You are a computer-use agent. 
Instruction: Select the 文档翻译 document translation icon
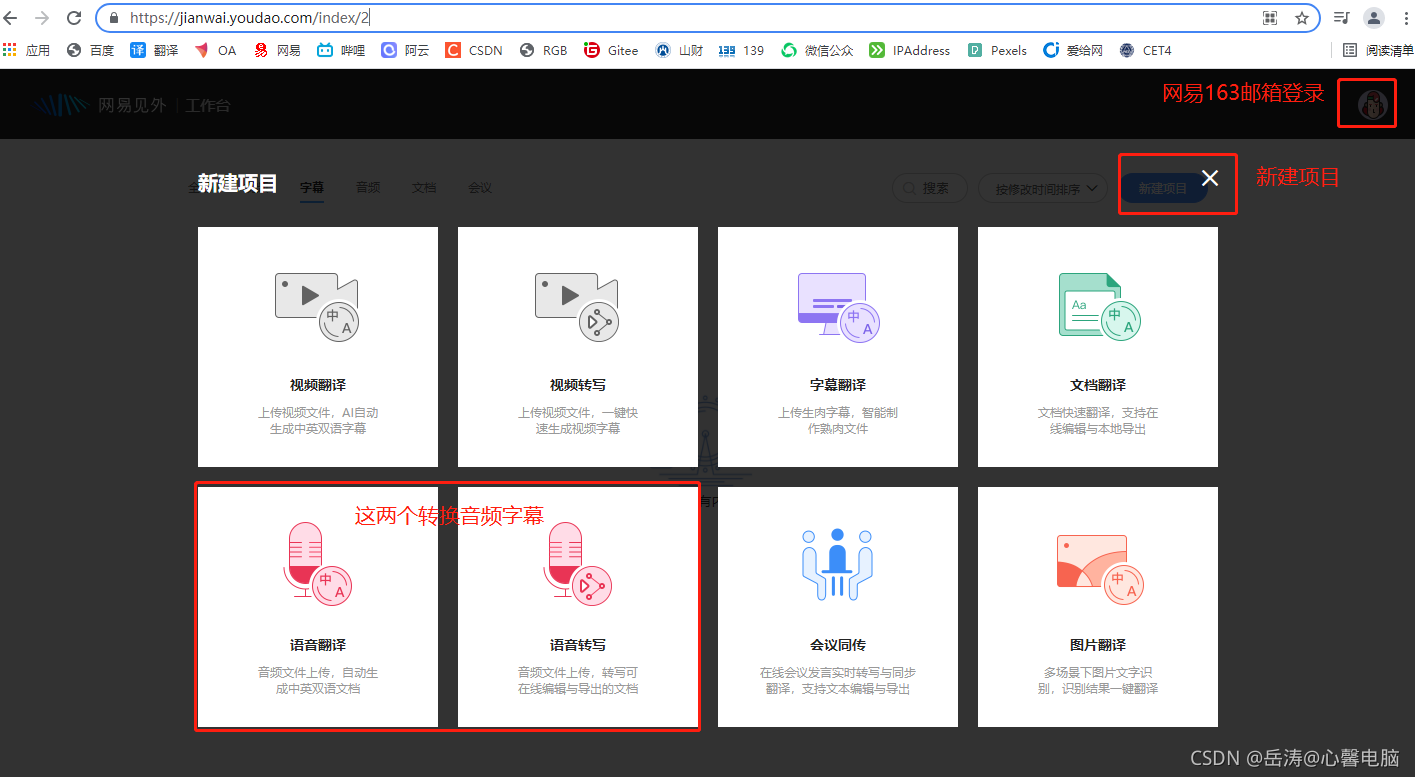(x=1099, y=307)
